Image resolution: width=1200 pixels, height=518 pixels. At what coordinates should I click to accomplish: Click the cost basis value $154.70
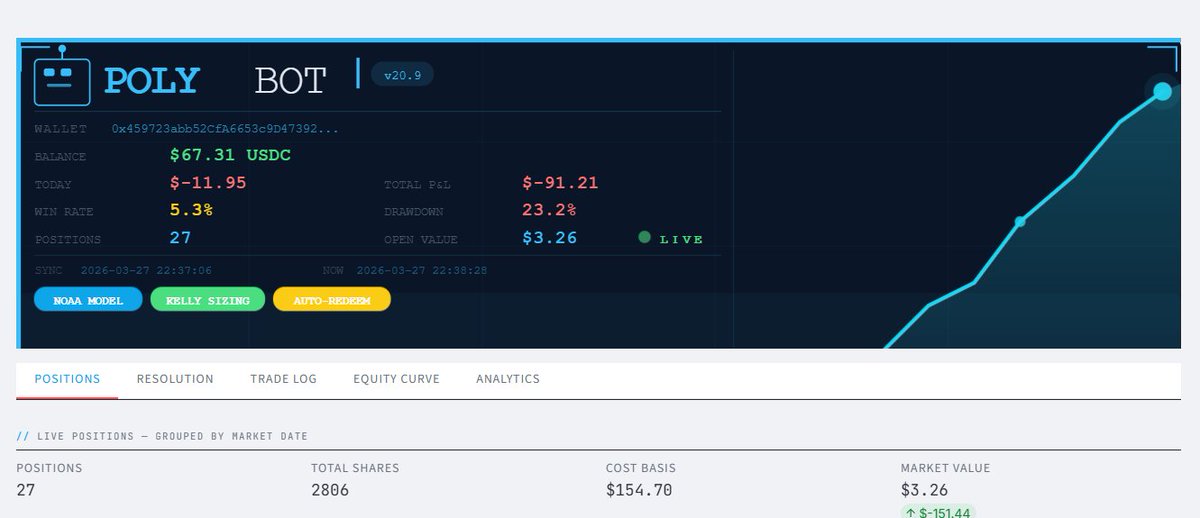tap(639, 490)
